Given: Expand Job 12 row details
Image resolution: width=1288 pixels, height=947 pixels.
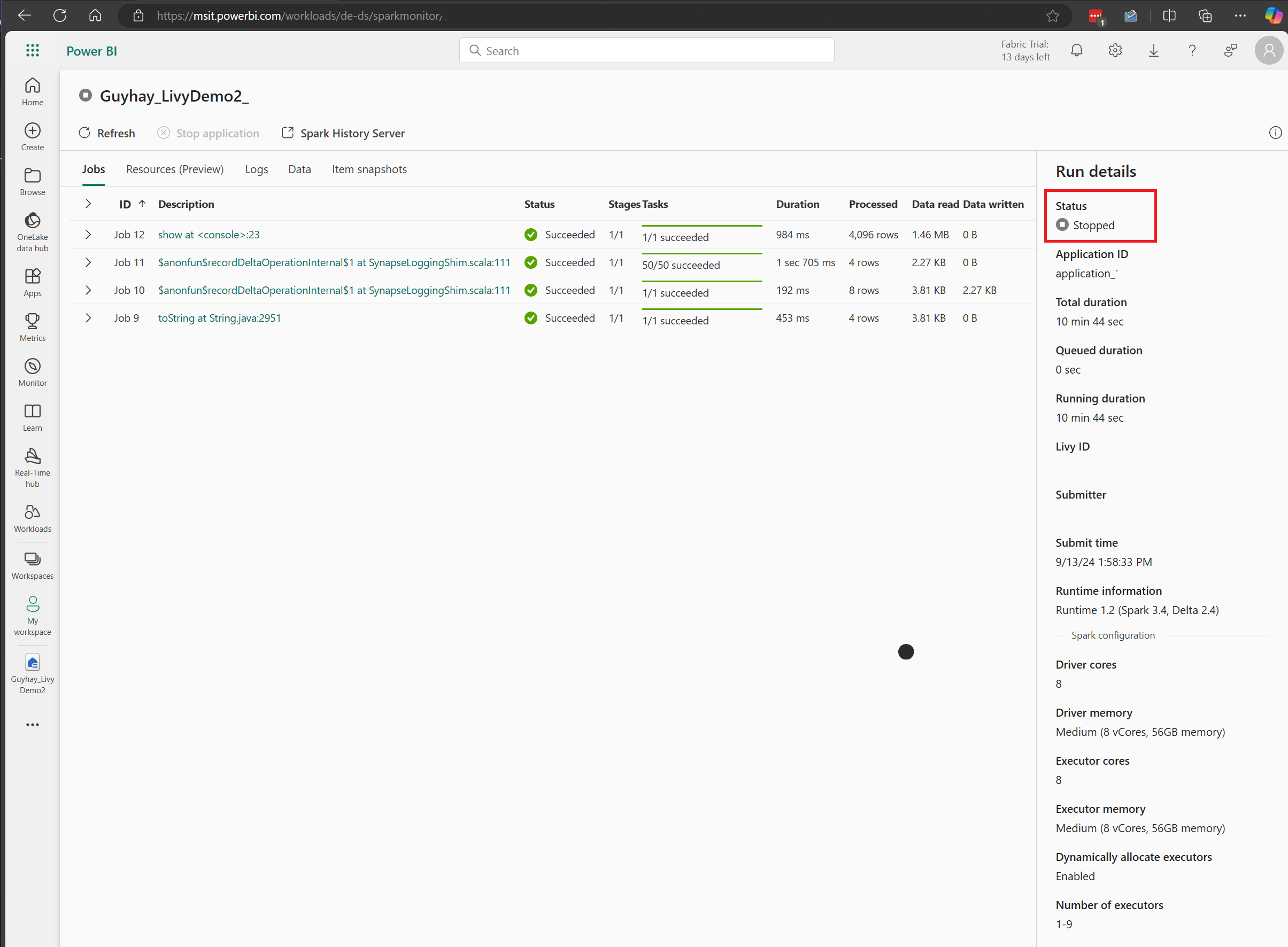Looking at the screenshot, I should 89,234.
